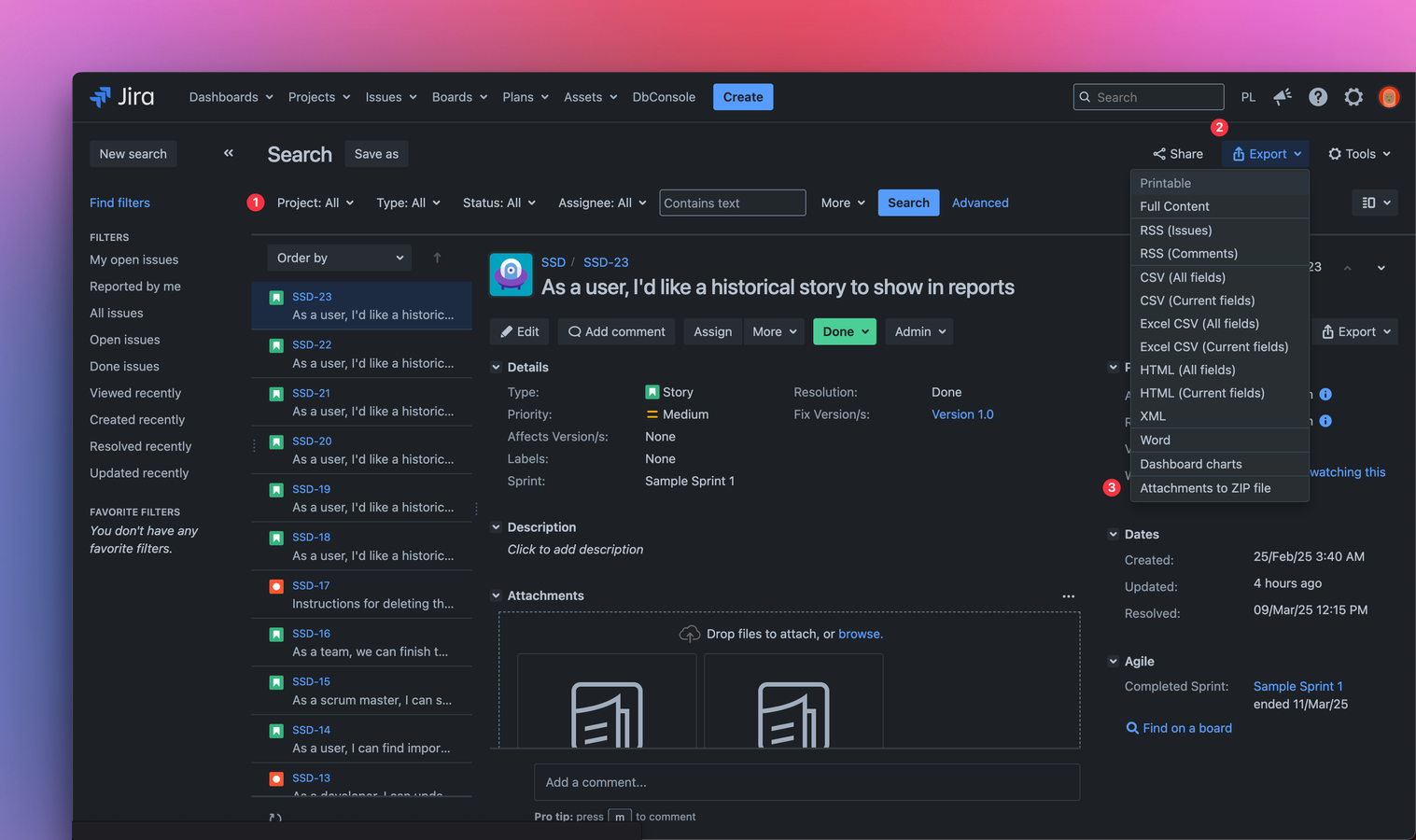Click the Jira logo

pyautogui.click(x=122, y=97)
